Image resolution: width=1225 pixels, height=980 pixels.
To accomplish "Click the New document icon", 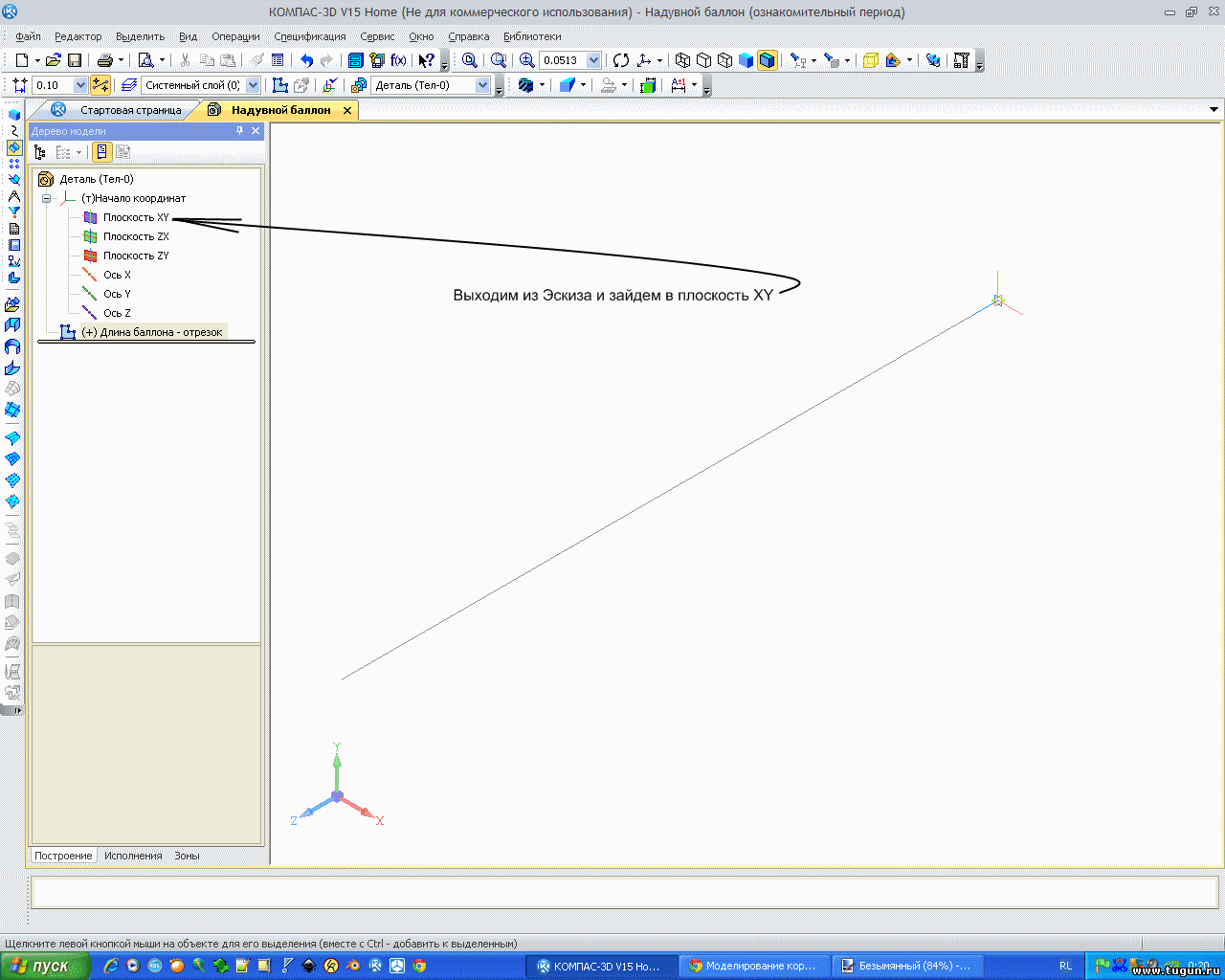I will coord(22,60).
